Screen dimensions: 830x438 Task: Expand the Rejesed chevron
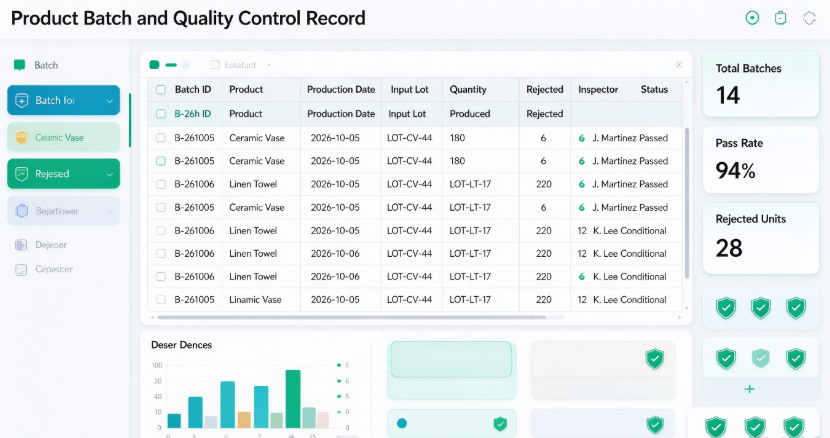coord(110,174)
